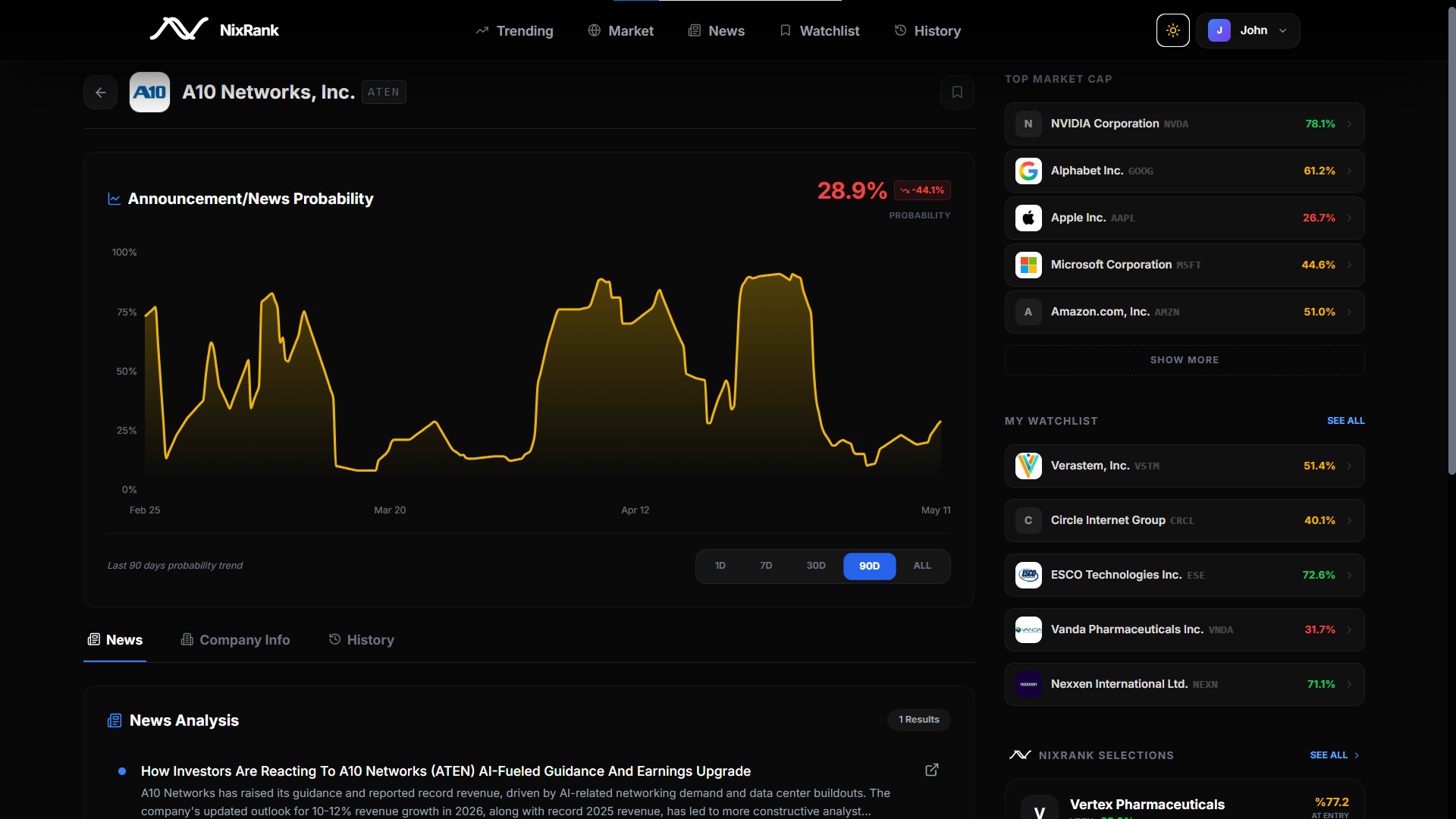The width and height of the screenshot is (1456, 819).
Task: Click the John avatar J icon
Action: tap(1219, 30)
